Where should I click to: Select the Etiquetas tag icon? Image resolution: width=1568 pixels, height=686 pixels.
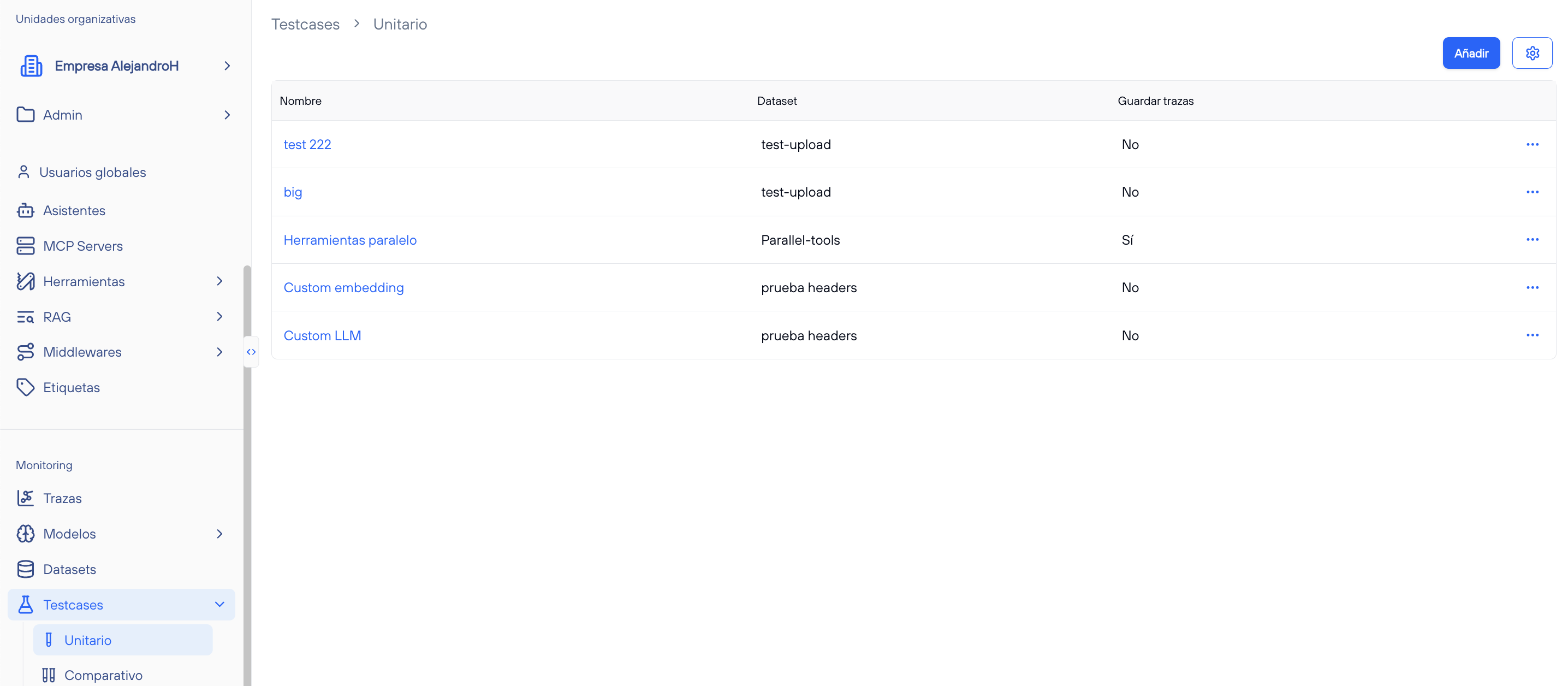click(x=25, y=387)
